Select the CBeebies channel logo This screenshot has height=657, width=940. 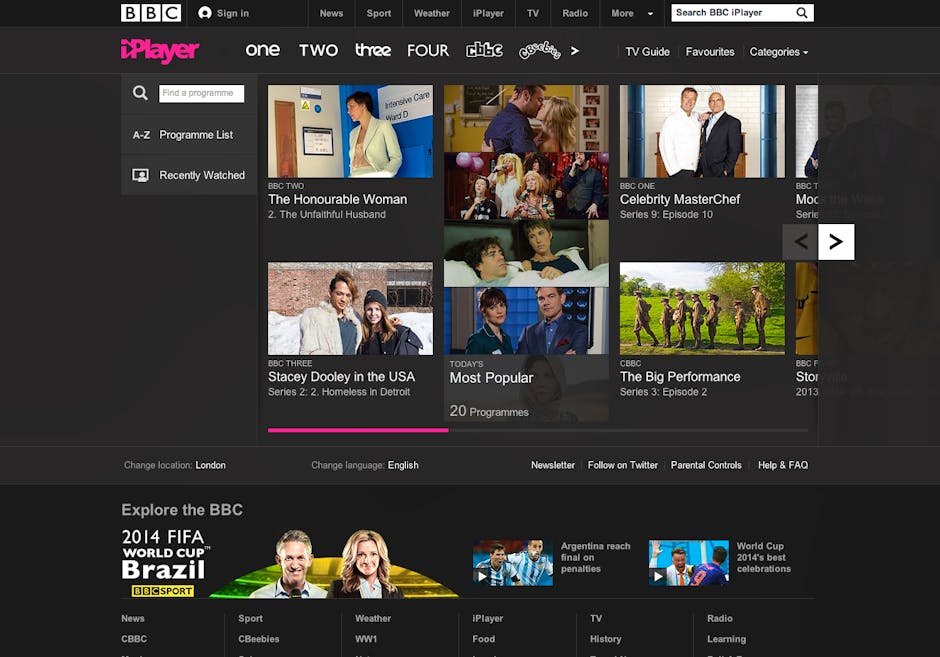pyautogui.click(x=540, y=50)
